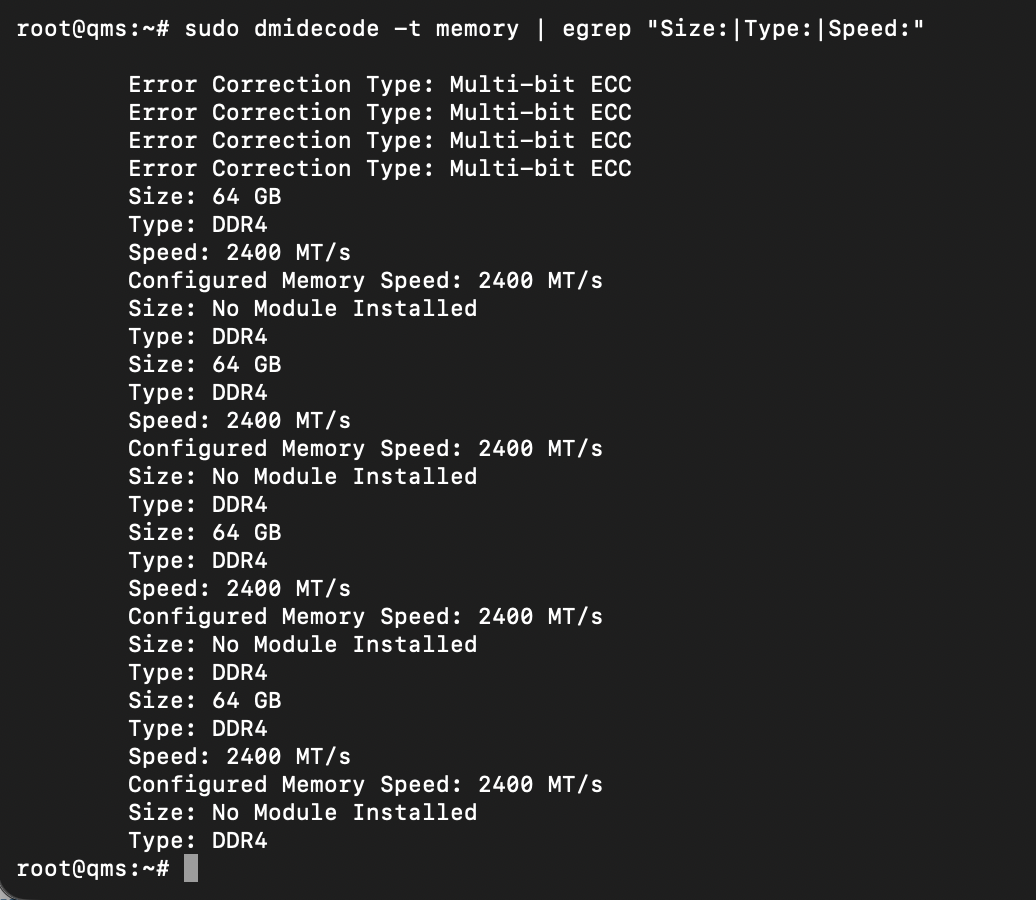Click the last "Size: No Module Installed" line

click(302, 813)
